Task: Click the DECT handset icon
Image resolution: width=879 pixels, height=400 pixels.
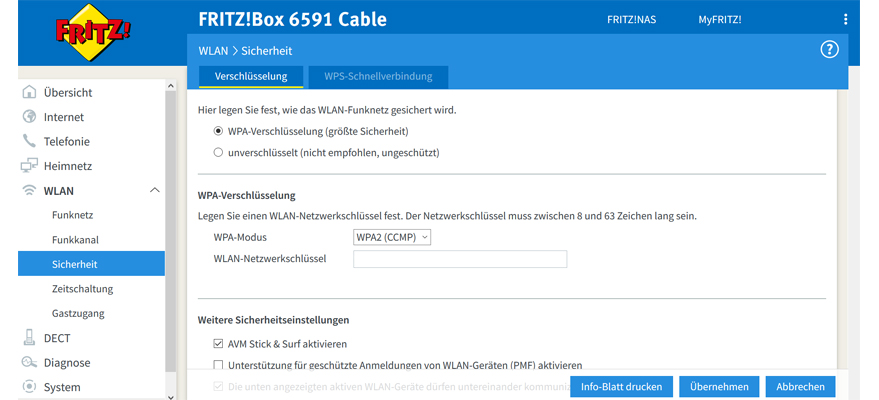Action: click(29, 338)
